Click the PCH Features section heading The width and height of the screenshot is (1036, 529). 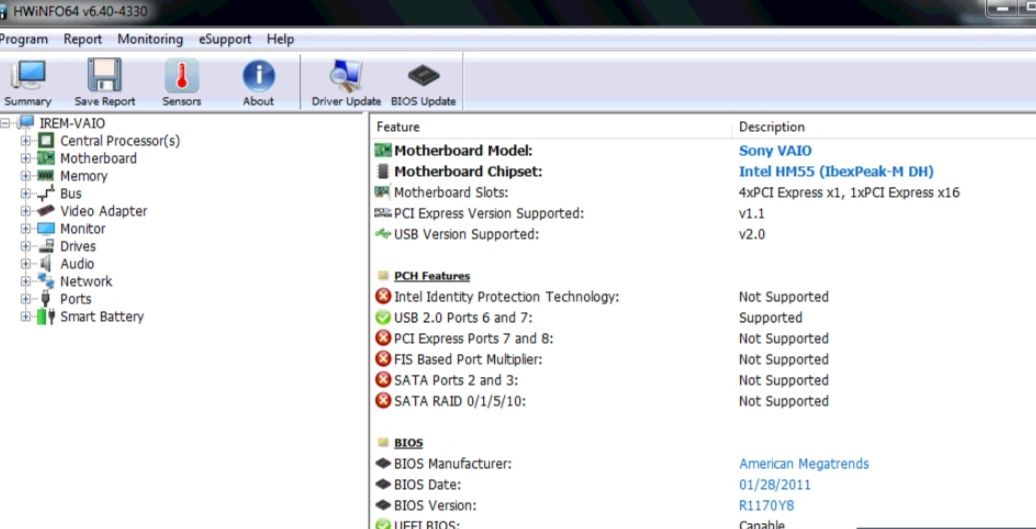pyautogui.click(x=431, y=276)
